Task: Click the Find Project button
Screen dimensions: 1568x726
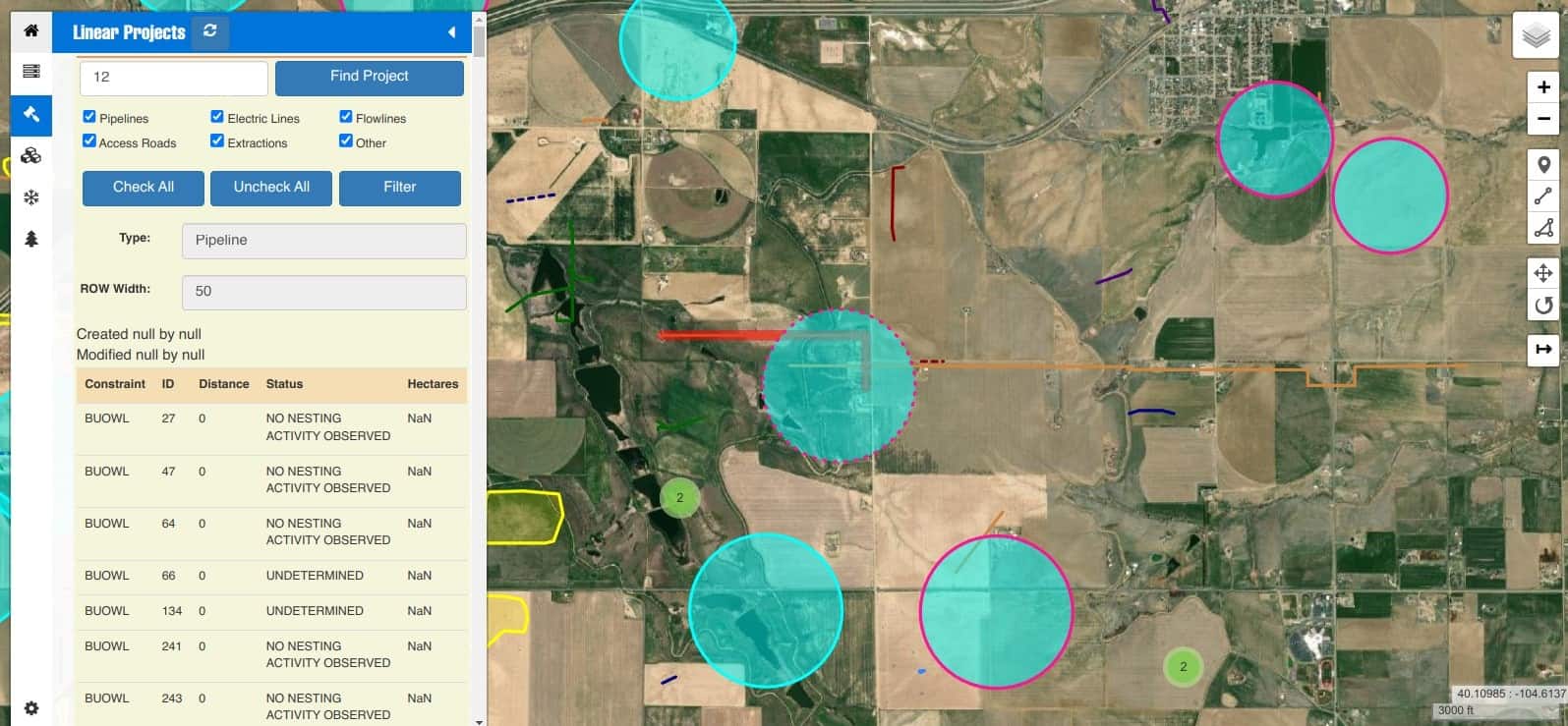Action: click(369, 78)
